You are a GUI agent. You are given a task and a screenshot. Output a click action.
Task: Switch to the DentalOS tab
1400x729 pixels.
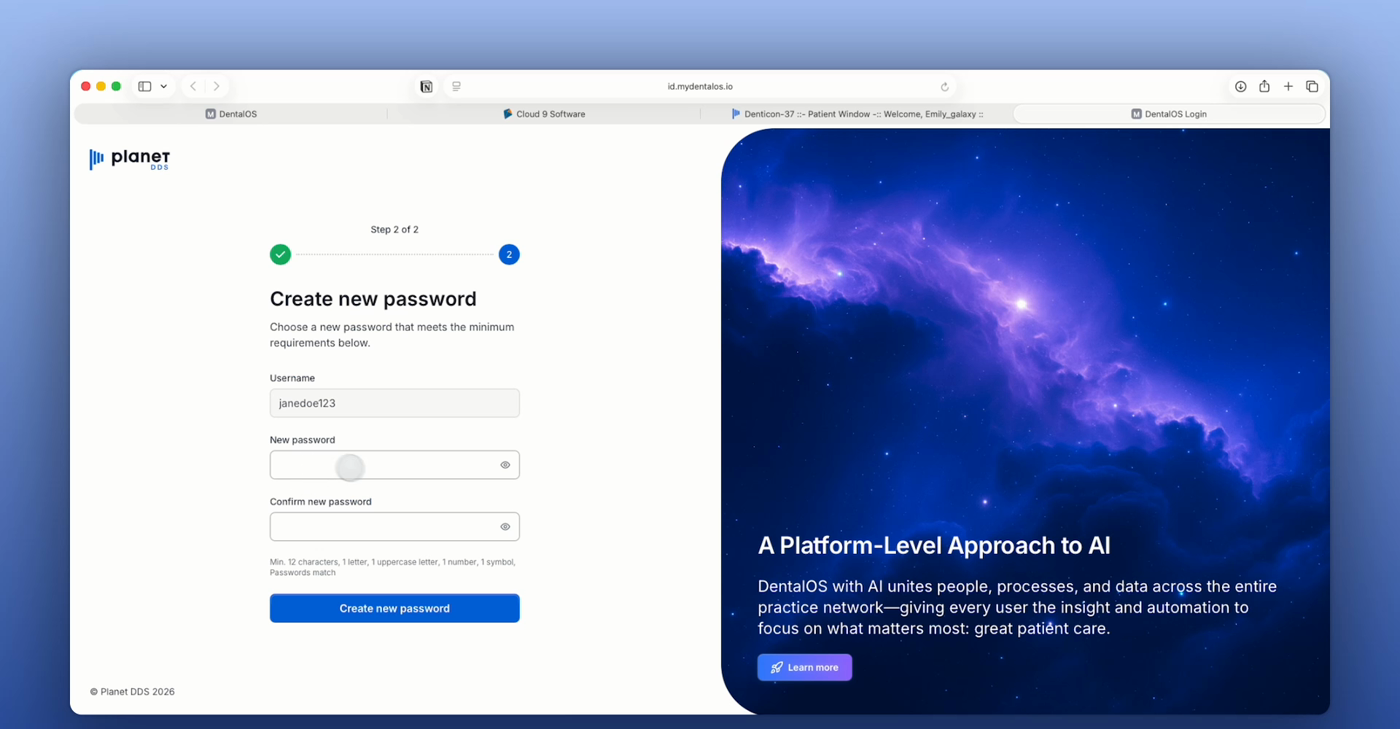tap(231, 114)
